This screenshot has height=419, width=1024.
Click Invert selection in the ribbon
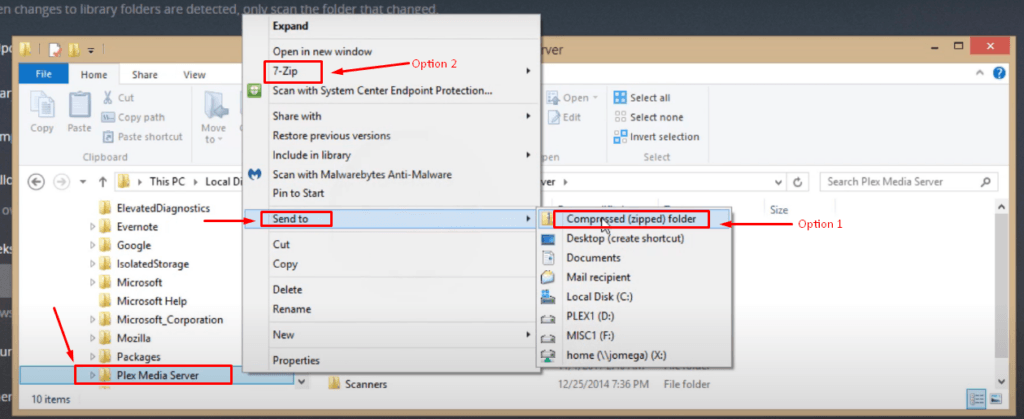click(x=657, y=137)
